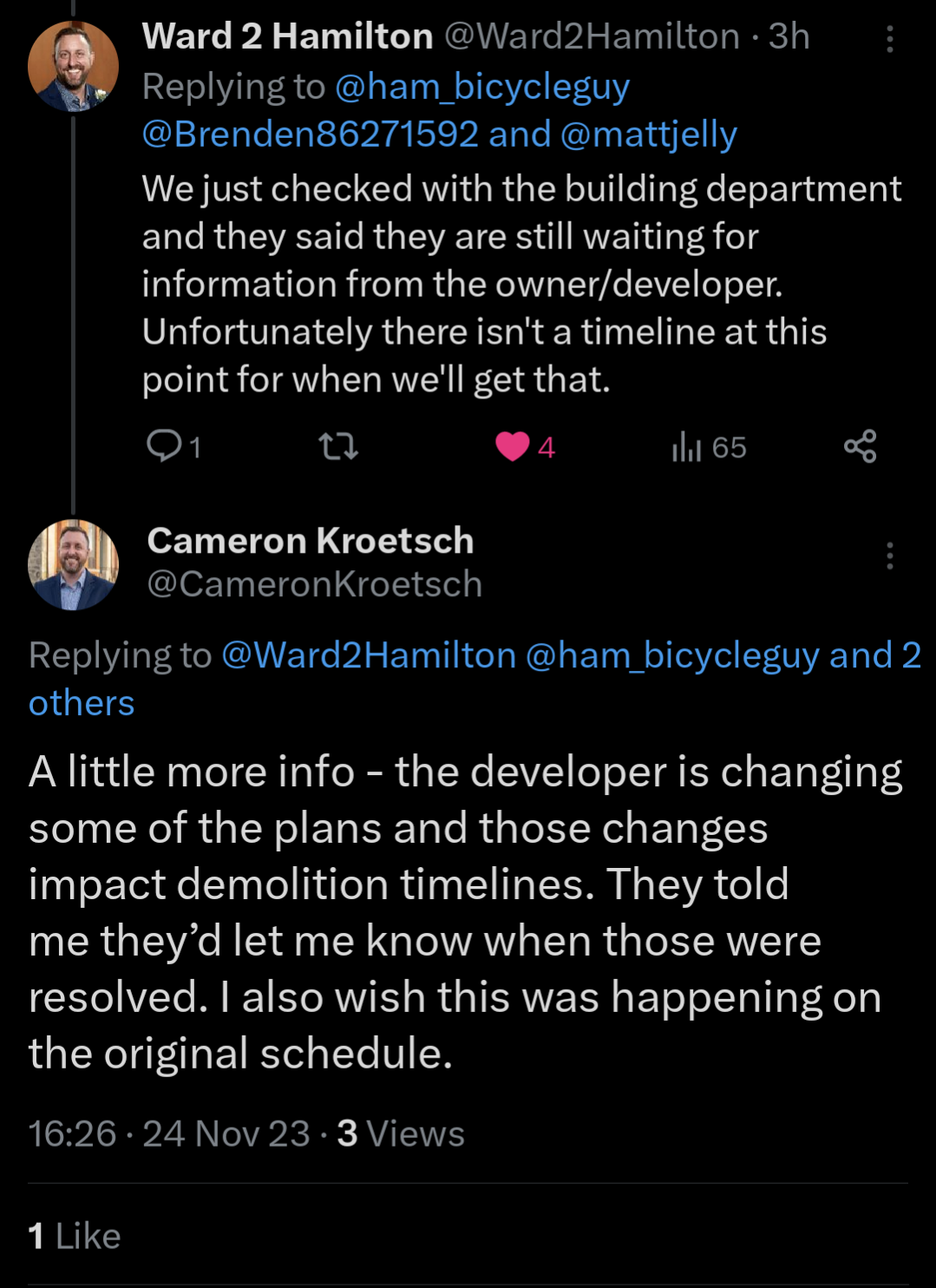Visit the @mattjelly profile link
Viewport: 936px width, 1288px height.
(x=648, y=135)
